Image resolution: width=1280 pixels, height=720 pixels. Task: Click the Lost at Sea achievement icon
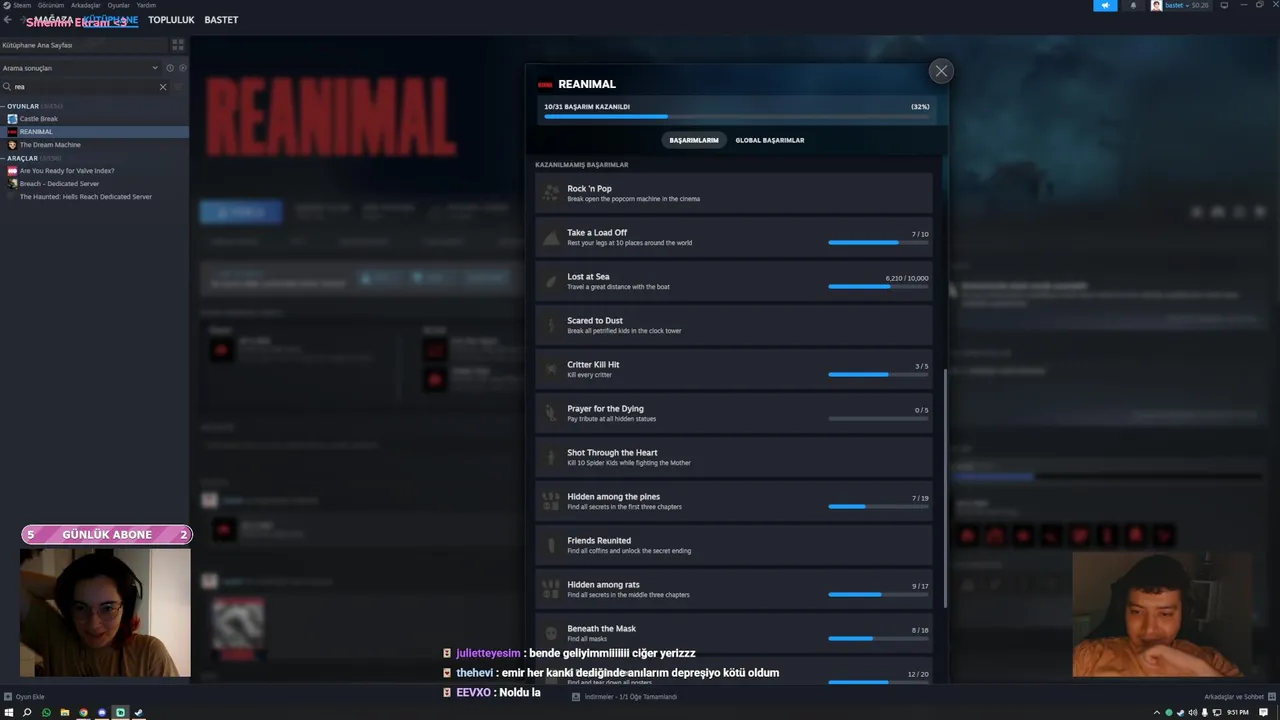click(551, 281)
